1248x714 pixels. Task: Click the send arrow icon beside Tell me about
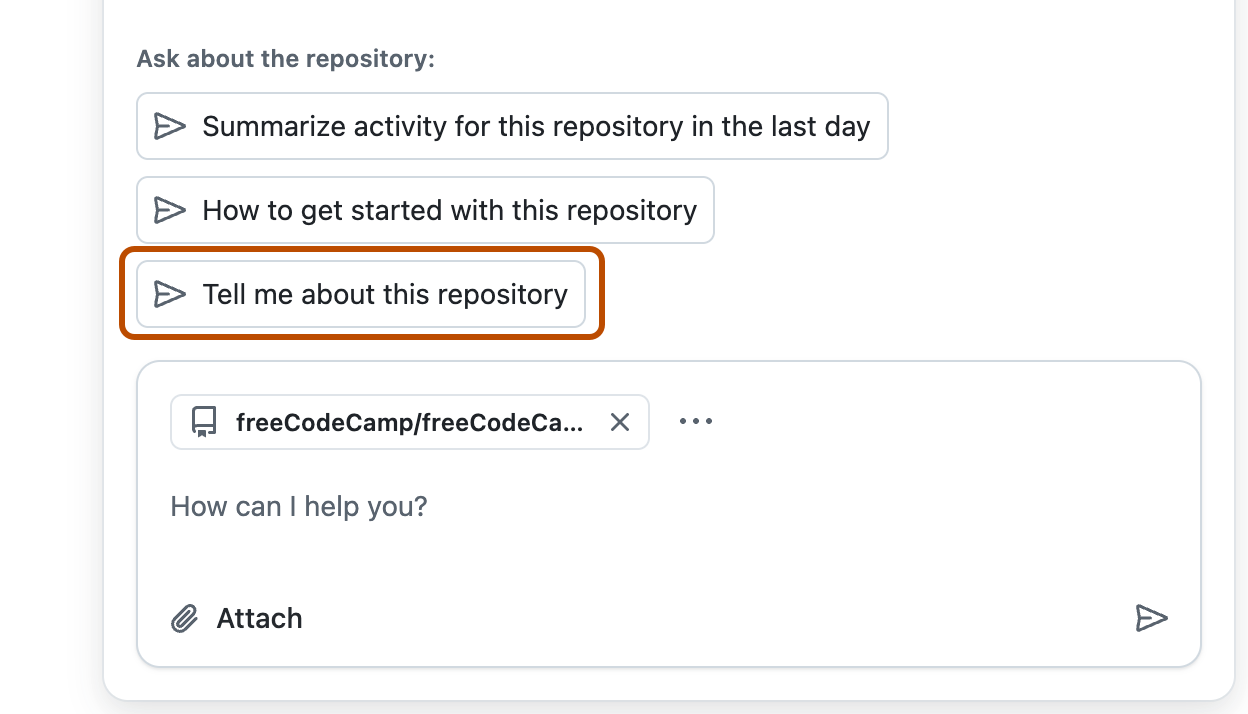coord(170,294)
